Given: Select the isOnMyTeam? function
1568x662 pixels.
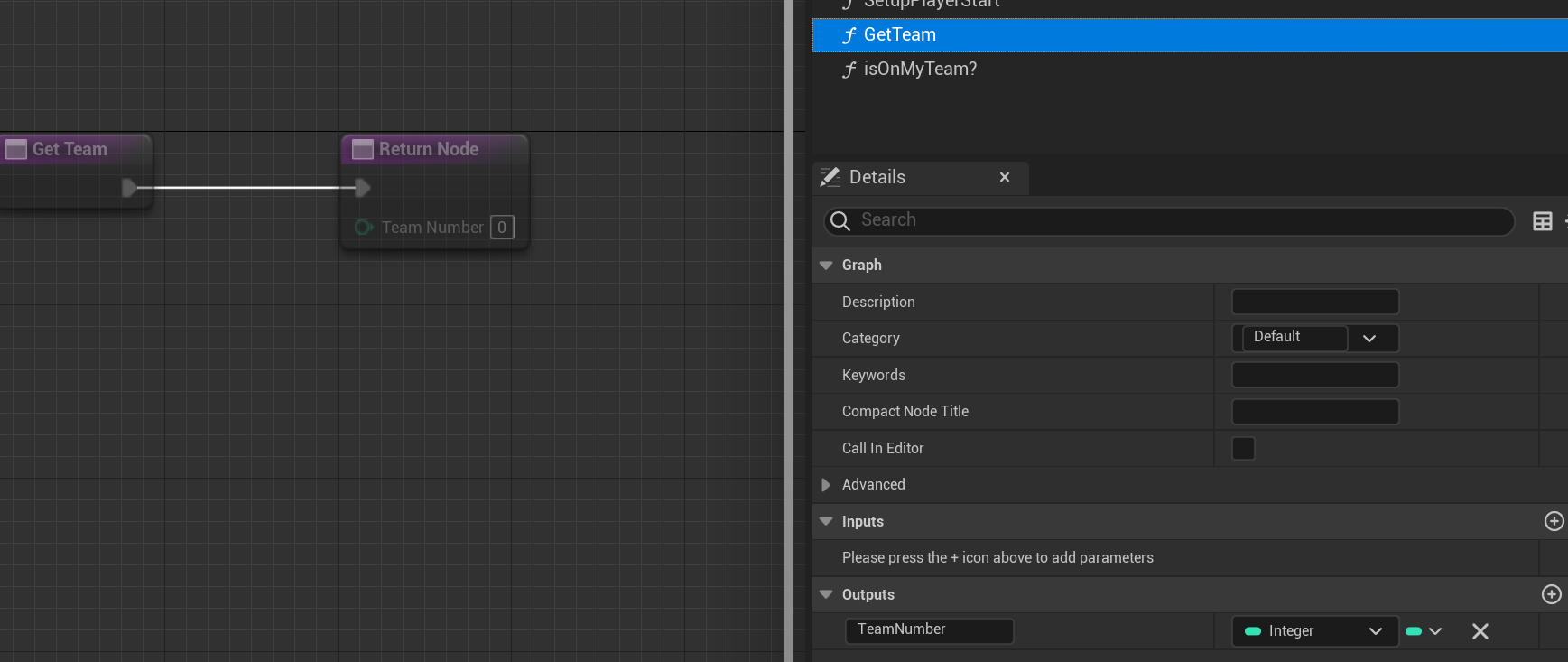Looking at the screenshot, I should click(x=919, y=70).
